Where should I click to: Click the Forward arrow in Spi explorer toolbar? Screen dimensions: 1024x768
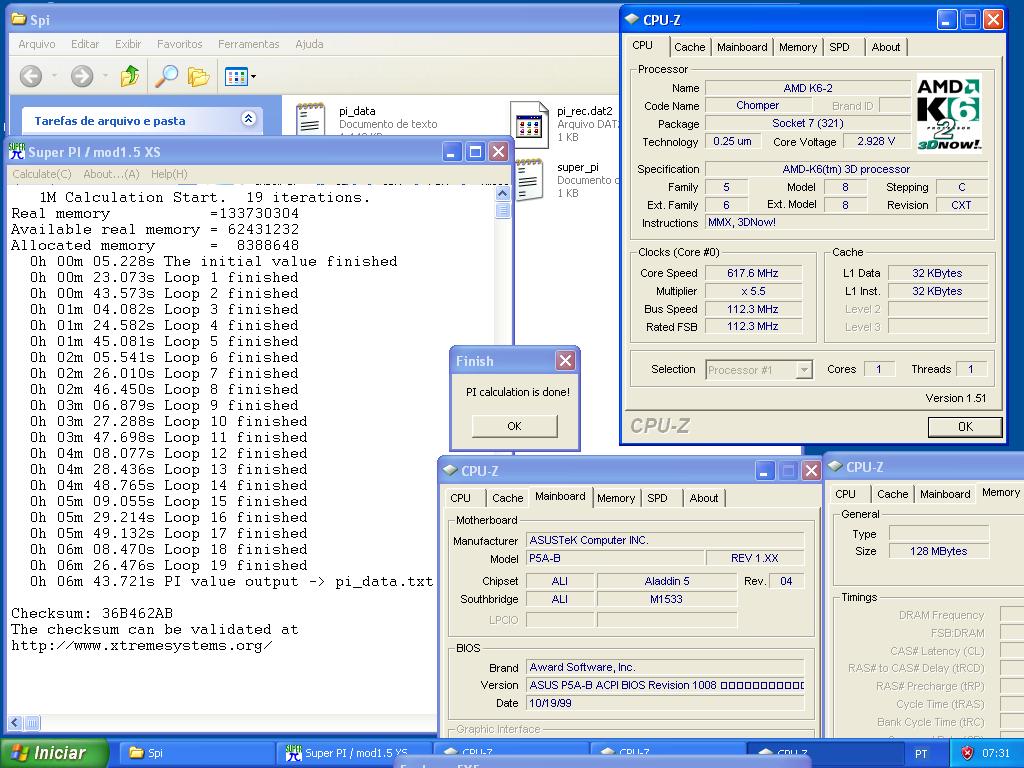click(82, 76)
